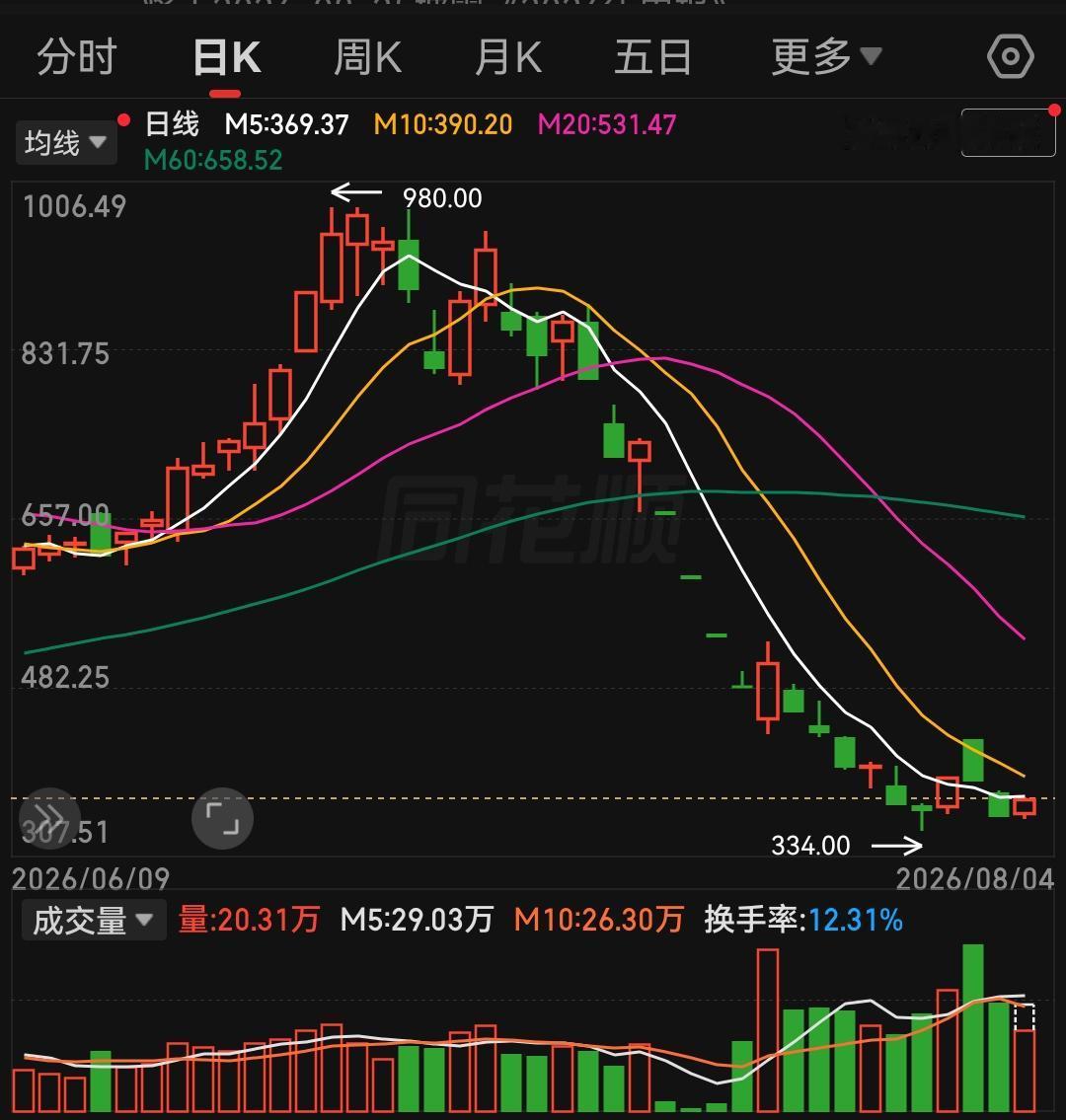Tap the double-chevron expand icon

coord(49,818)
